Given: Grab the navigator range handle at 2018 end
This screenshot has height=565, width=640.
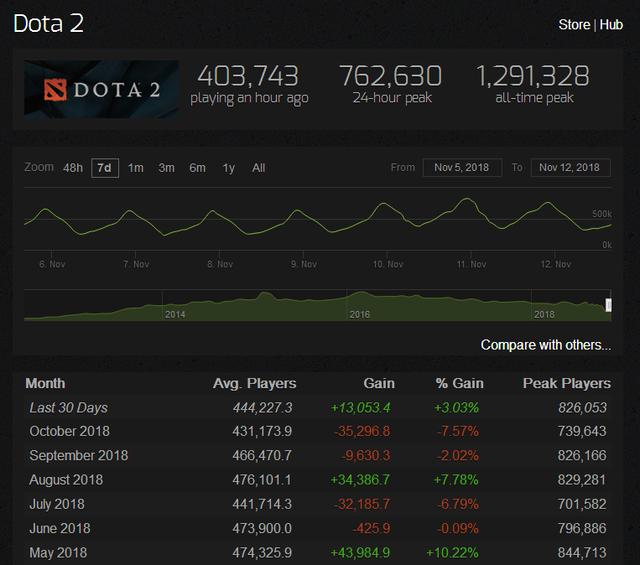Looking at the screenshot, I should point(609,305).
